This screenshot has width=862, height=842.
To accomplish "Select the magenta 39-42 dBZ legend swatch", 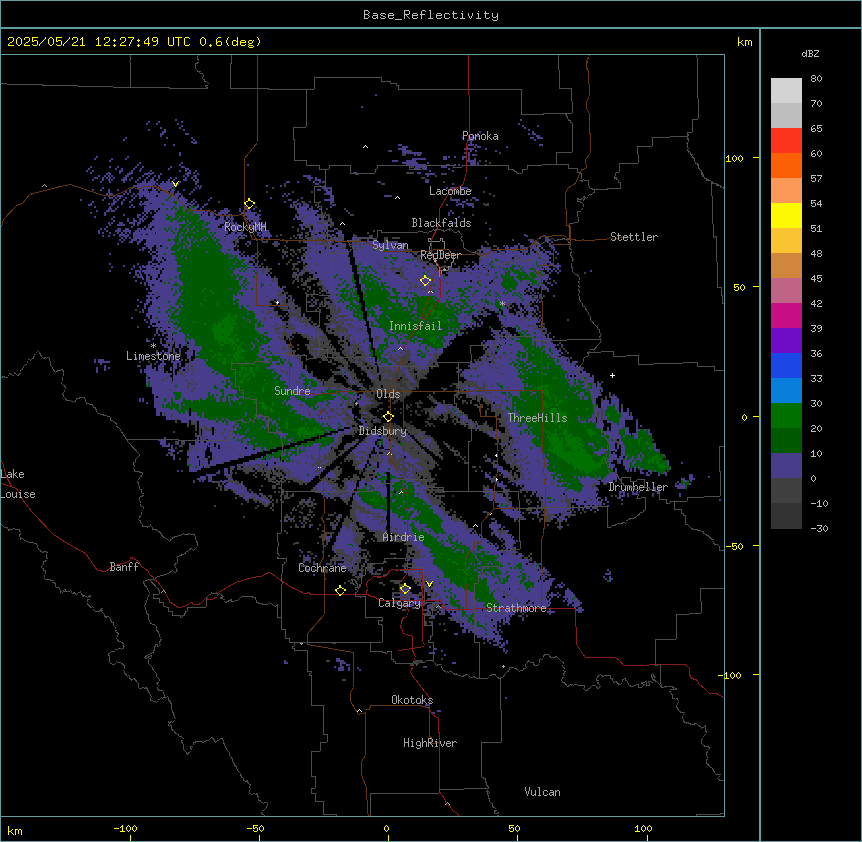I will [786, 315].
